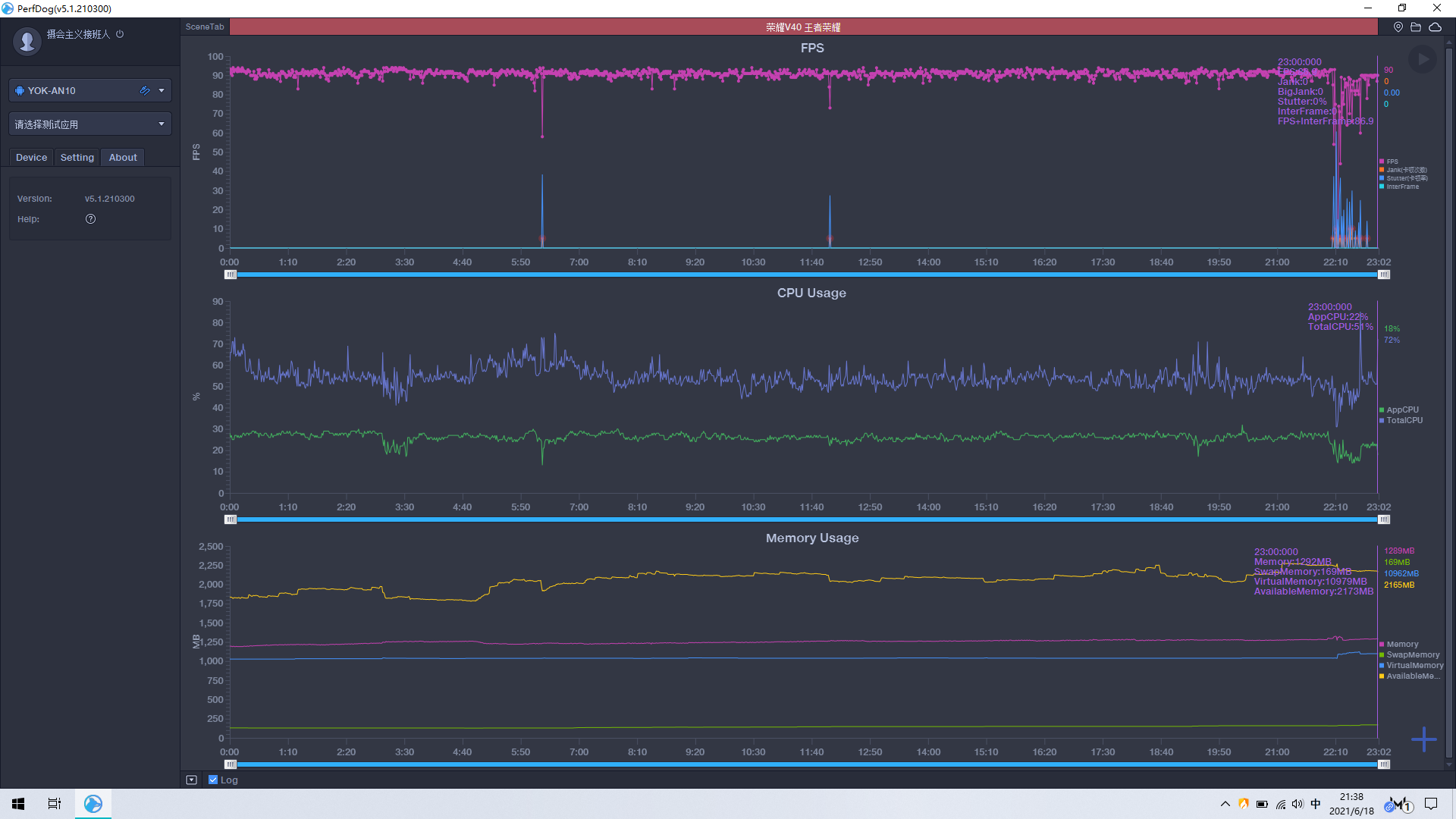Click the Memory Usage chart left range handle
Viewport: 1456px width, 819px height.
click(231, 764)
